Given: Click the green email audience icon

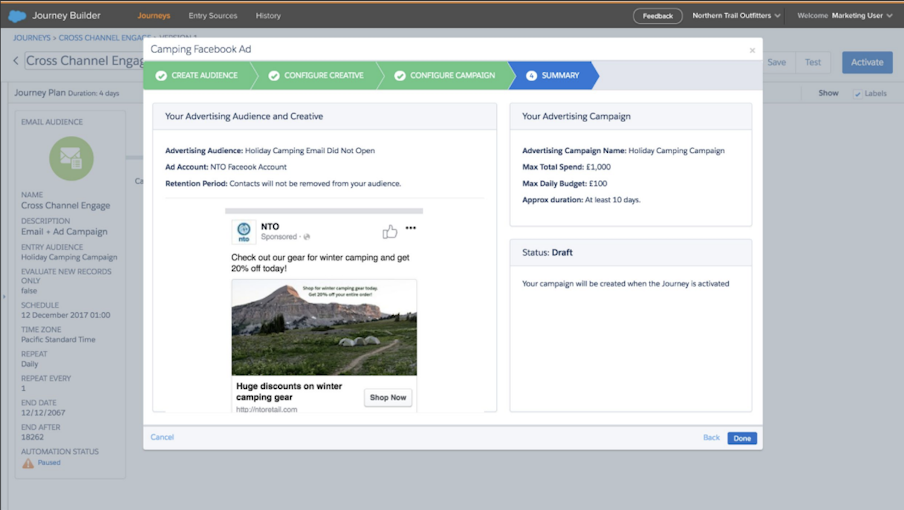Looking at the screenshot, I should point(71,158).
